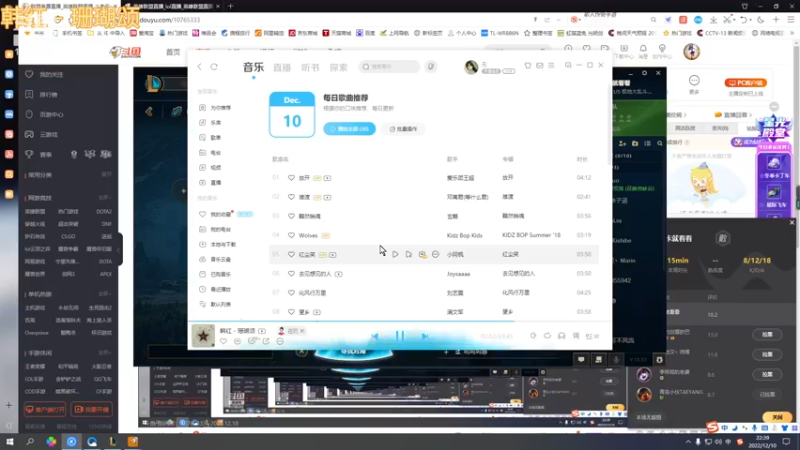The width and height of the screenshot is (800, 450).
Task: Play song 05 using its row play icon
Action: (395, 254)
